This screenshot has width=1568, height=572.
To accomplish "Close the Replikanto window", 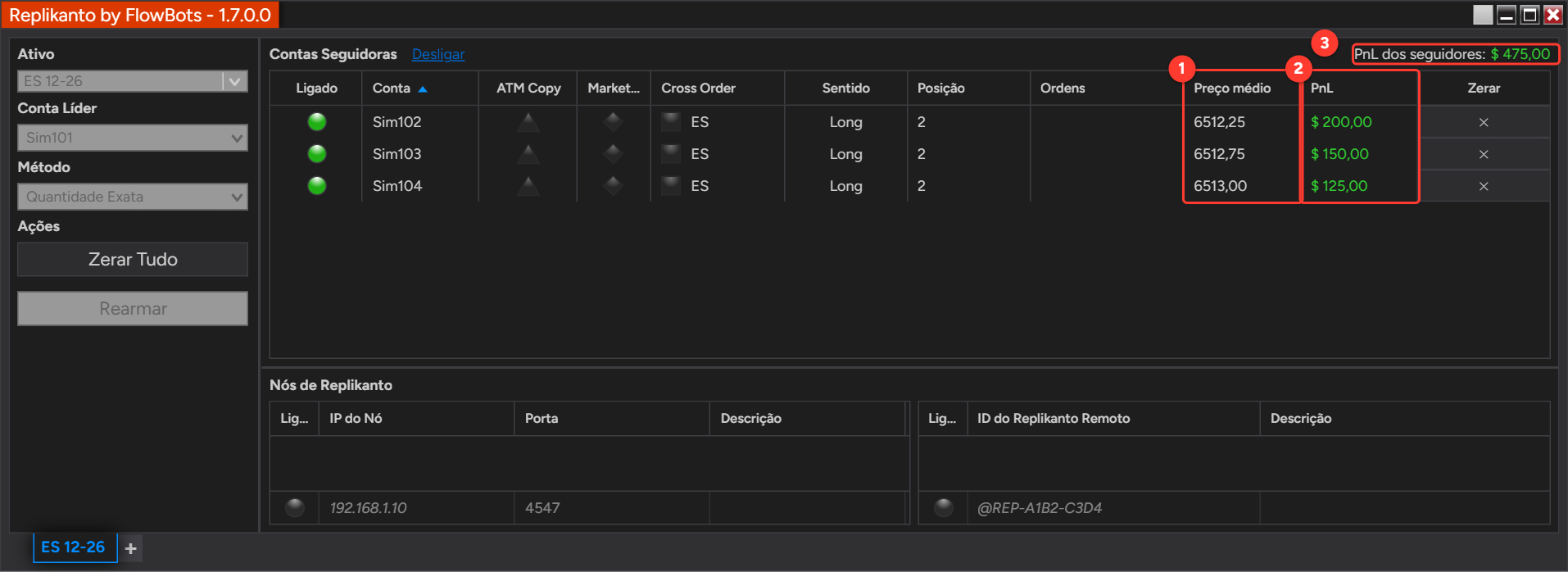I will coord(1552,15).
